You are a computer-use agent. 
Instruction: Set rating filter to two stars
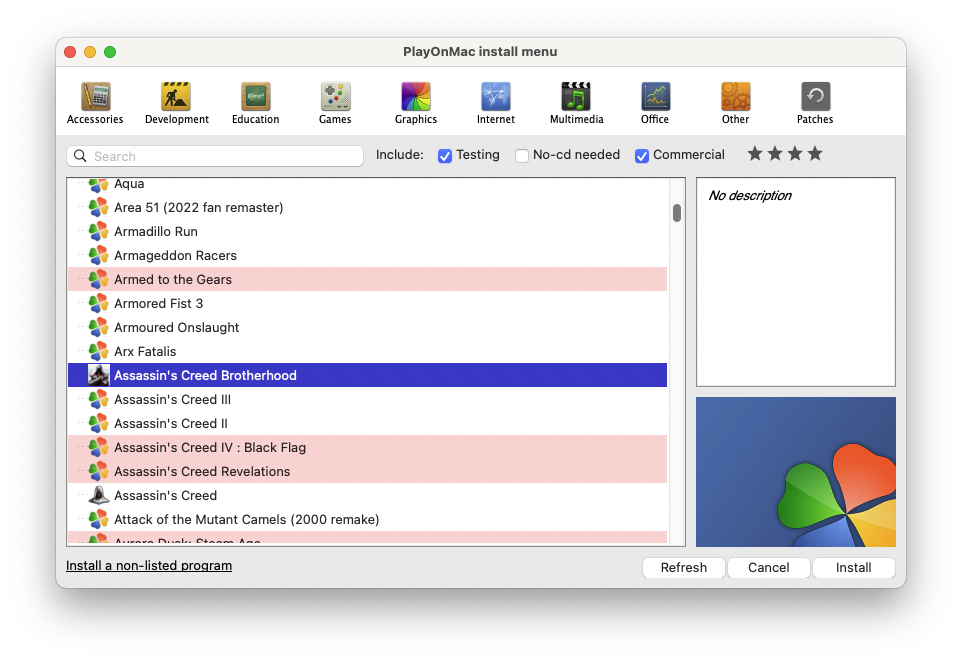click(775, 153)
